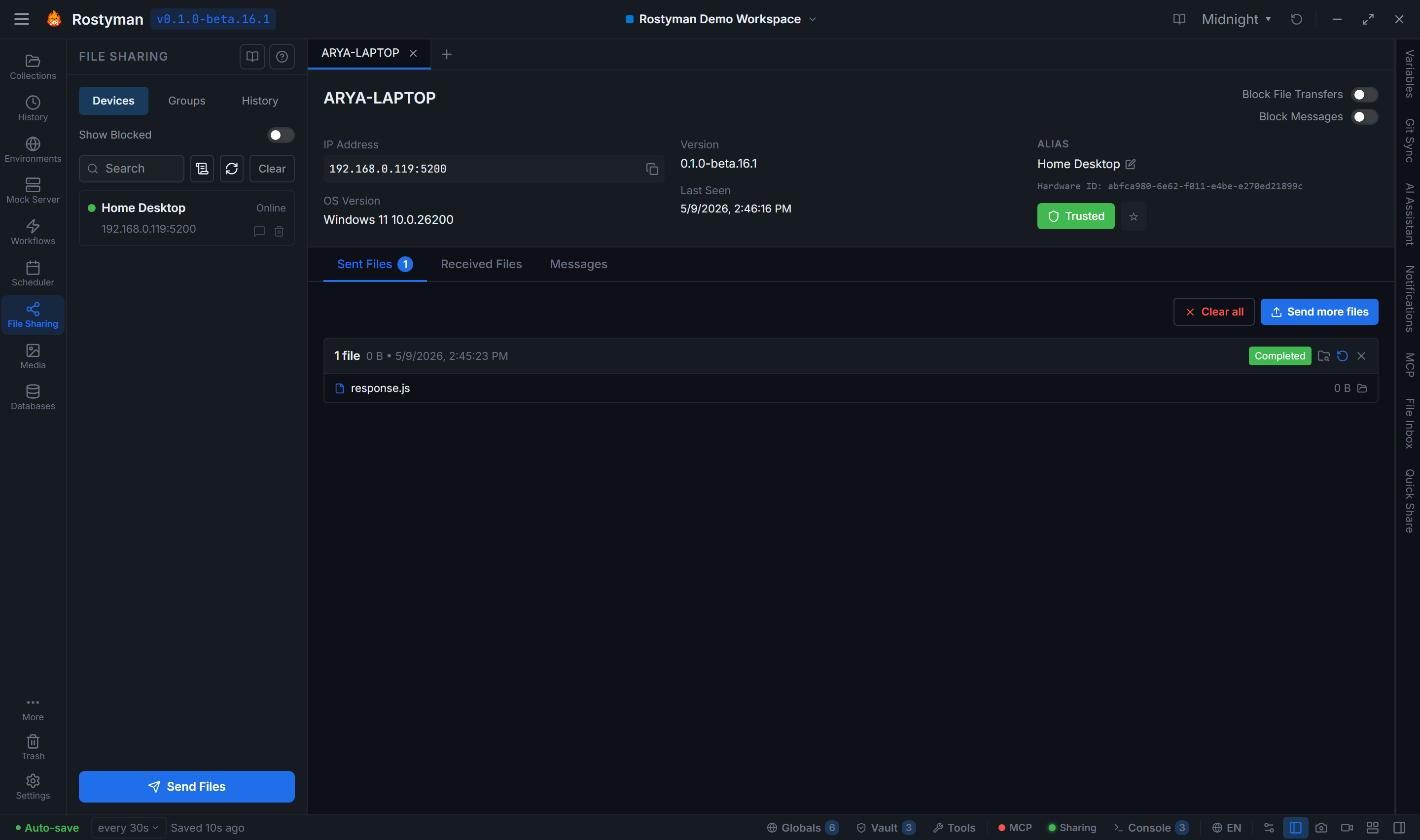
Task: Open the Midnight theme dropdown
Action: point(1236,19)
